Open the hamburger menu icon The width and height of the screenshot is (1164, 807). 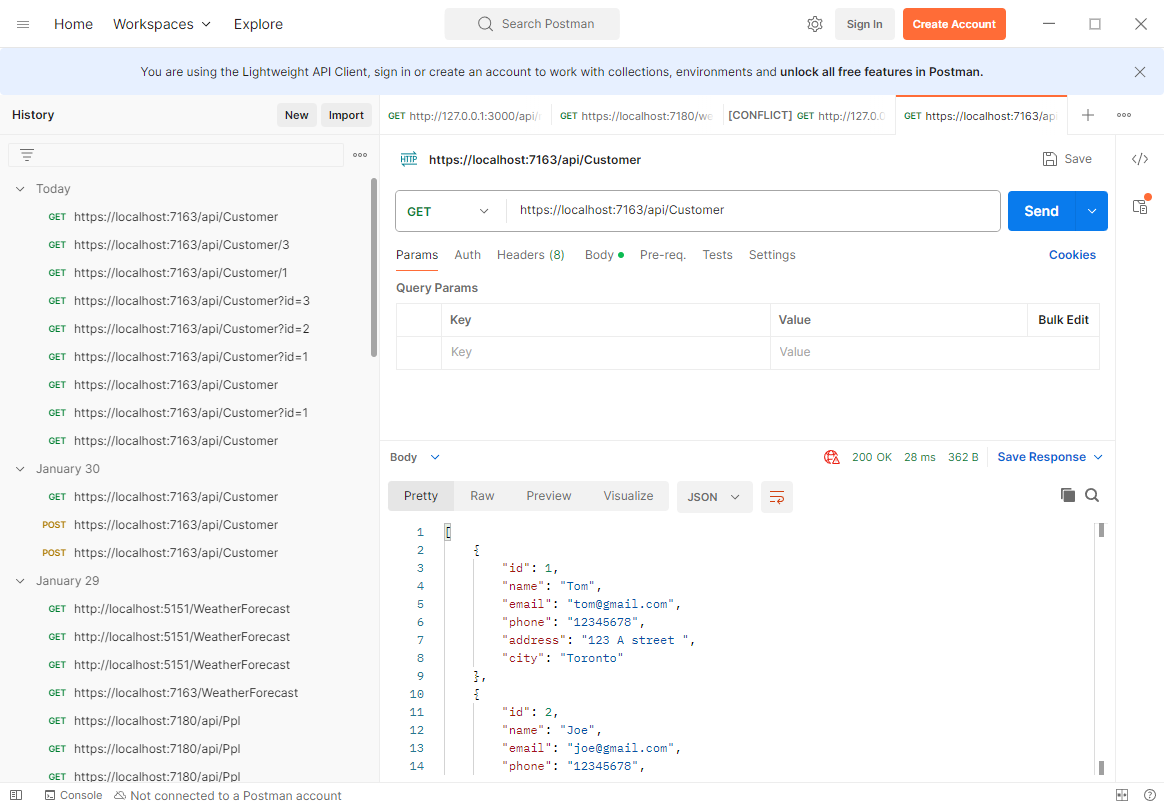pos(23,24)
